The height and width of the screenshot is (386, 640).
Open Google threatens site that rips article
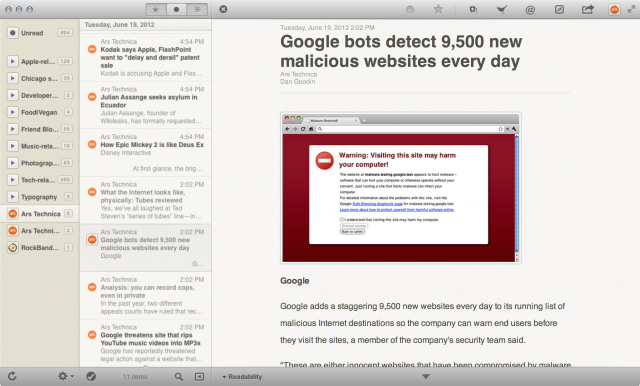point(146,343)
